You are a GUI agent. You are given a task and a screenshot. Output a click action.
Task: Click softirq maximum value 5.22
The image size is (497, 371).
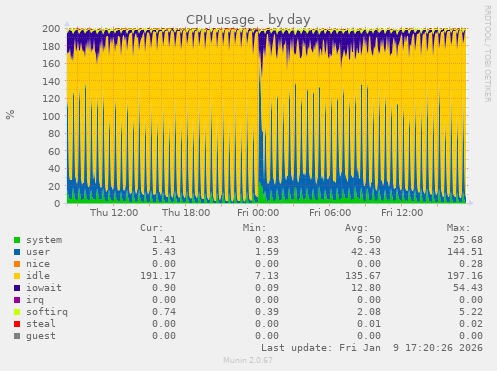[471, 312]
